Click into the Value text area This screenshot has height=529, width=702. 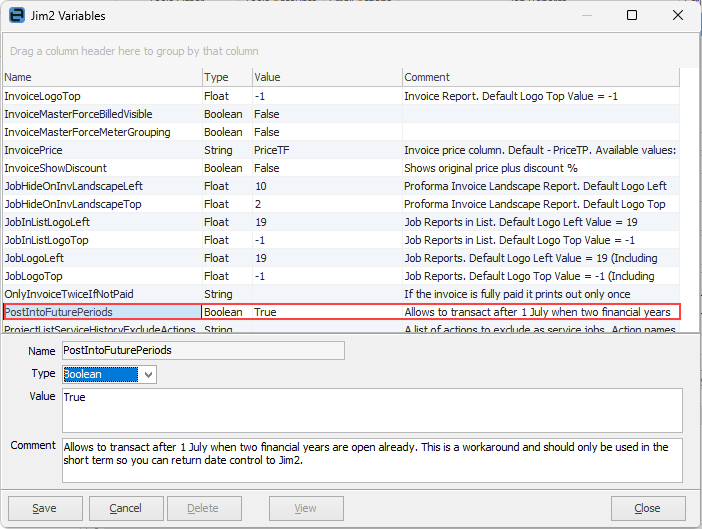click(372, 410)
